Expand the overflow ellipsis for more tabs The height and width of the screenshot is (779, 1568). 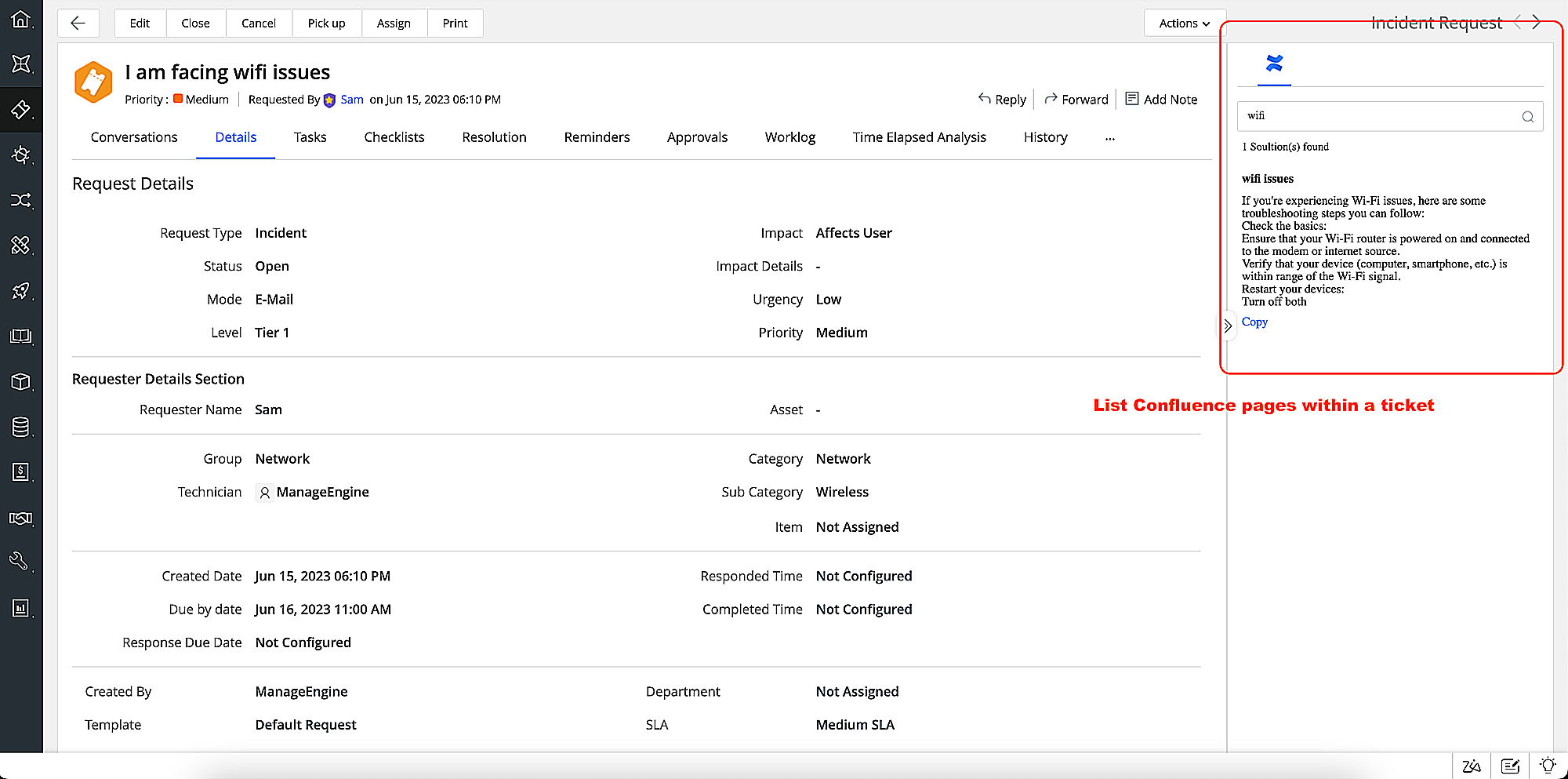point(1109,139)
